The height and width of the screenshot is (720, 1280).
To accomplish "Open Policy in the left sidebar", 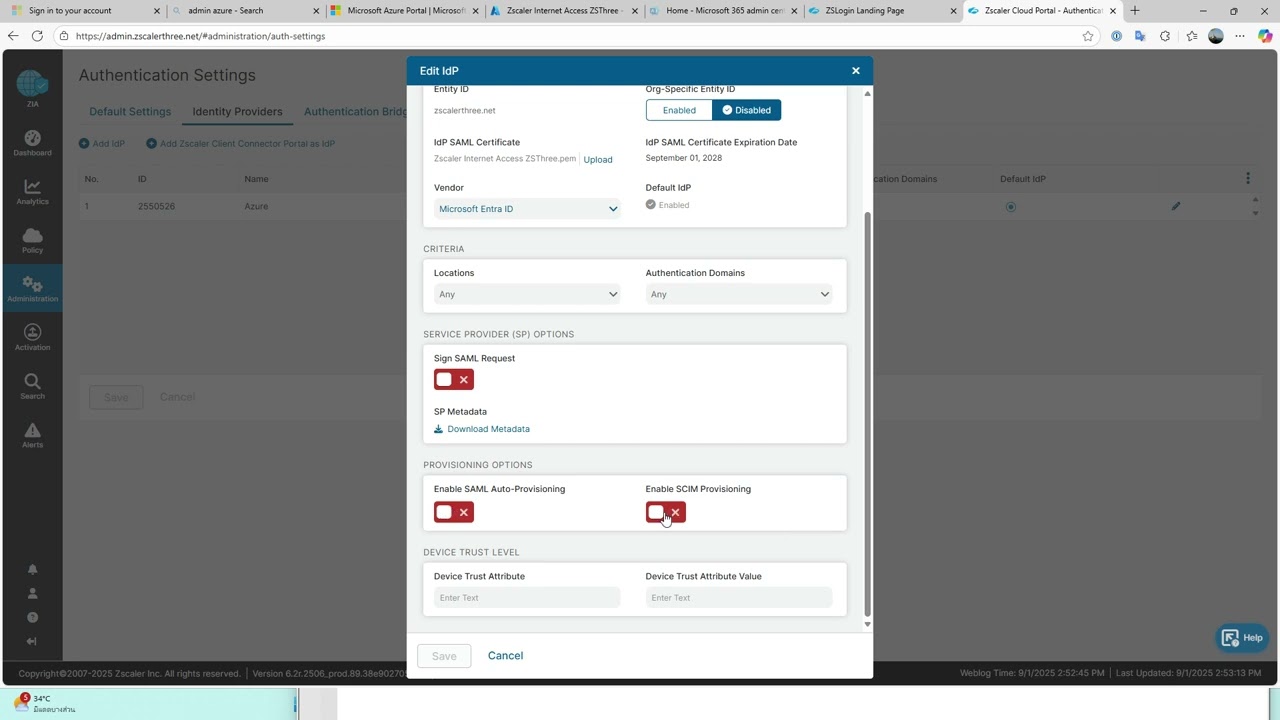I will pos(32,241).
